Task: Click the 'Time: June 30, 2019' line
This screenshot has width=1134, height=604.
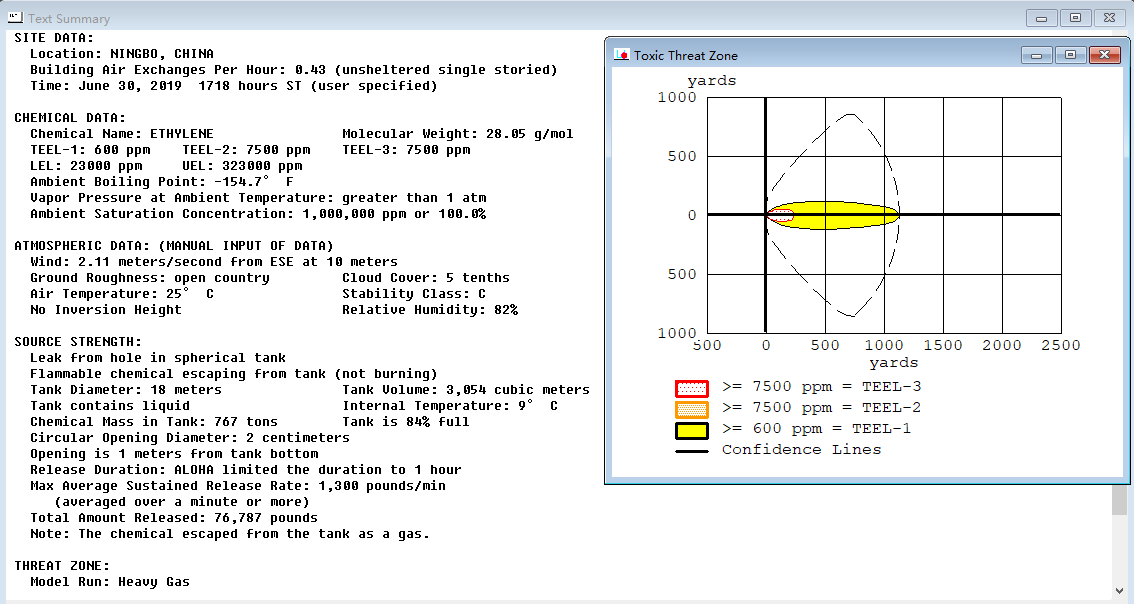Action: (x=234, y=85)
